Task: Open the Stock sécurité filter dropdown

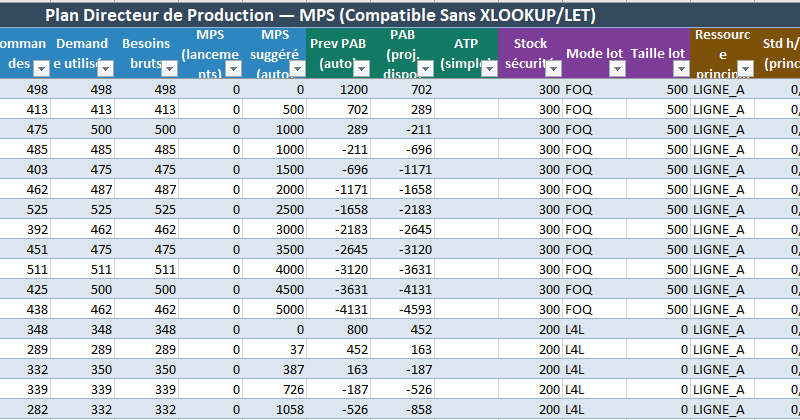Action: coord(553,68)
